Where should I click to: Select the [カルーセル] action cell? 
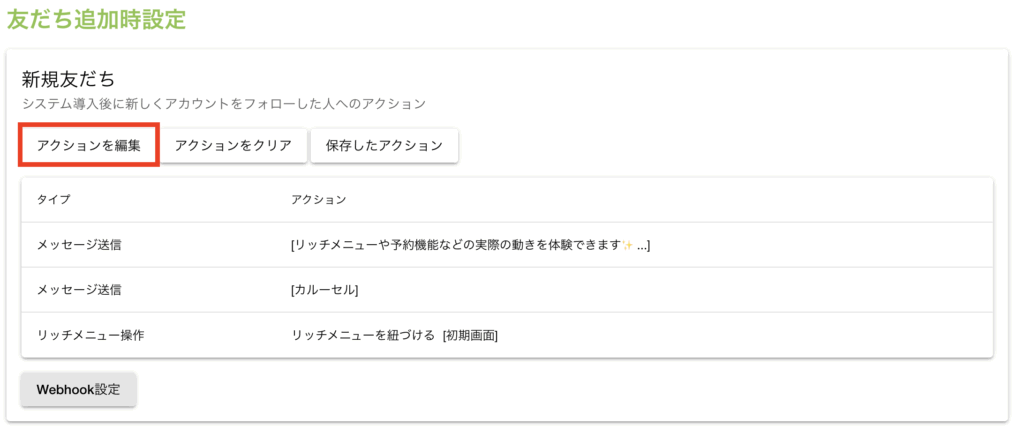pyautogui.click(x=324, y=290)
